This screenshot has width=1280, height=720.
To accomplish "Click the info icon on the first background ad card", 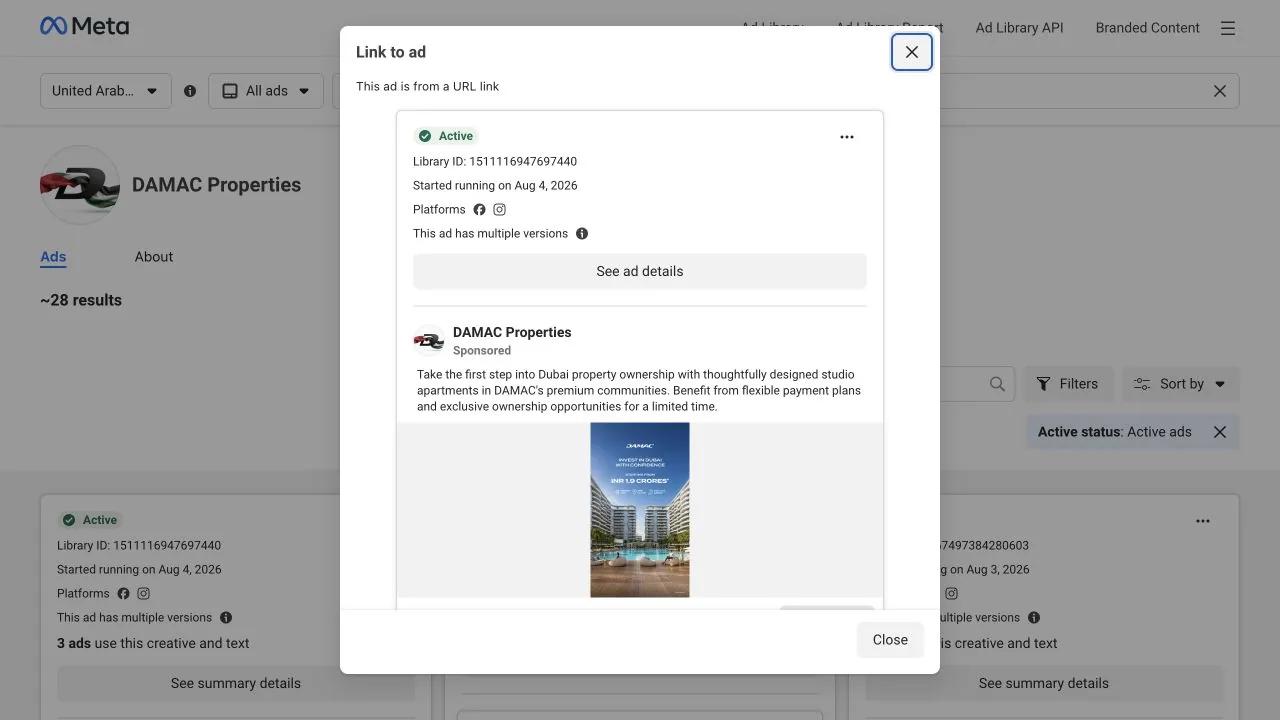I will click(226, 618).
